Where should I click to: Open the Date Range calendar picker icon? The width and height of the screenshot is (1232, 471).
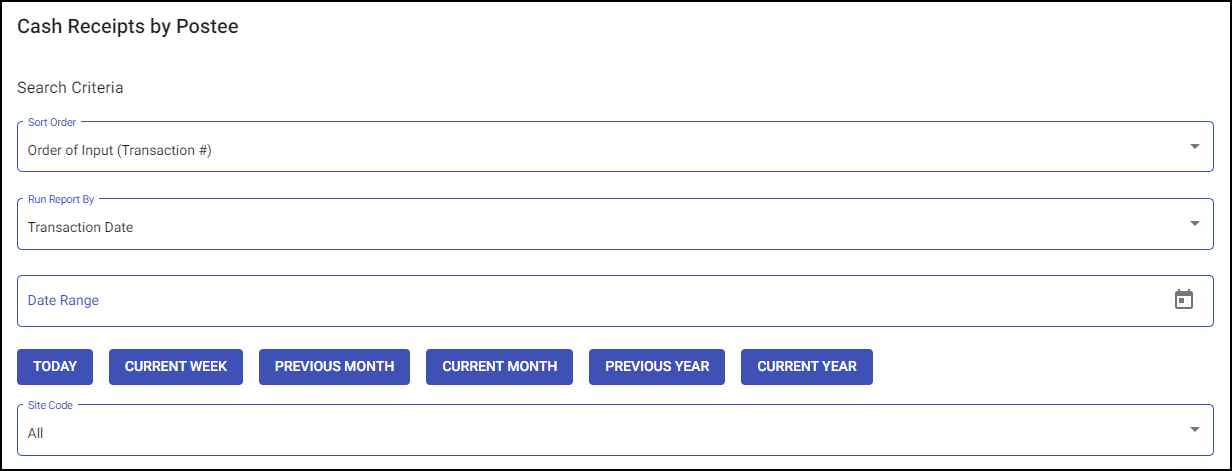1184,299
